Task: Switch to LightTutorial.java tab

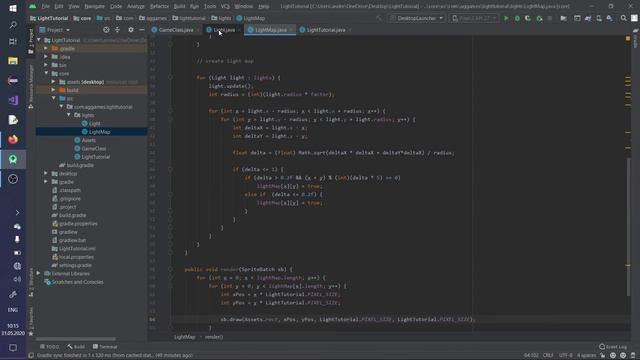Action: coord(325,30)
